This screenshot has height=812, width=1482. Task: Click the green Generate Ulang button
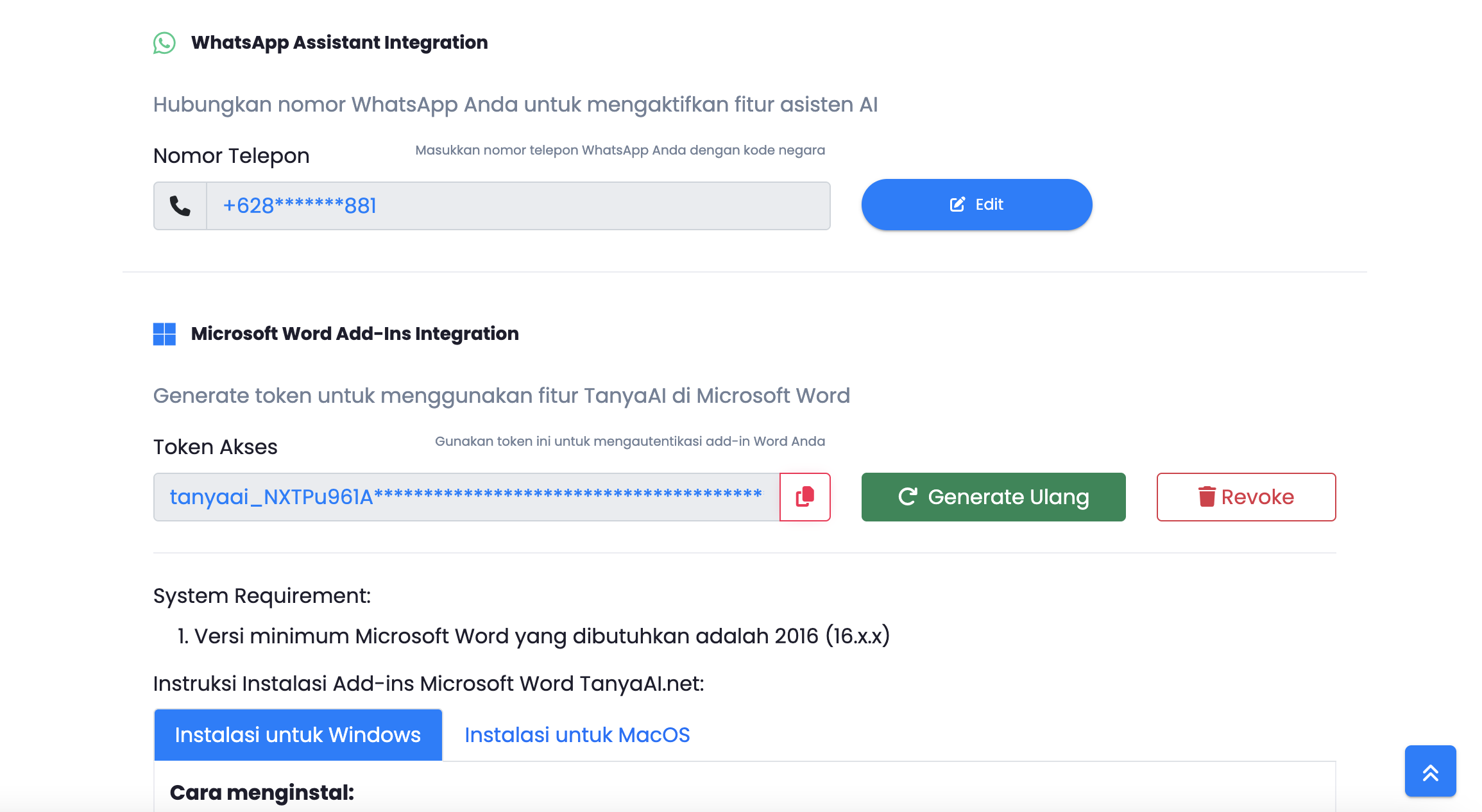click(x=993, y=497)
